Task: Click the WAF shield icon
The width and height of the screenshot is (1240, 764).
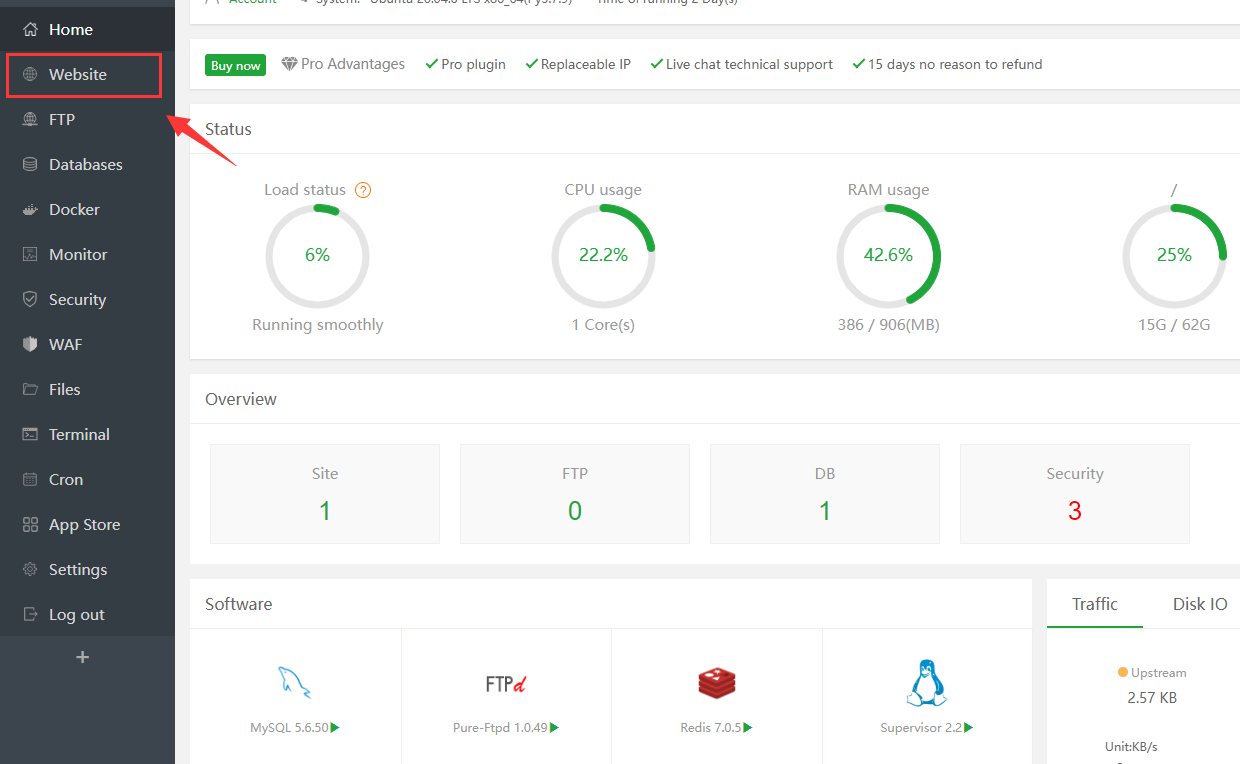Action: point(30,345)
